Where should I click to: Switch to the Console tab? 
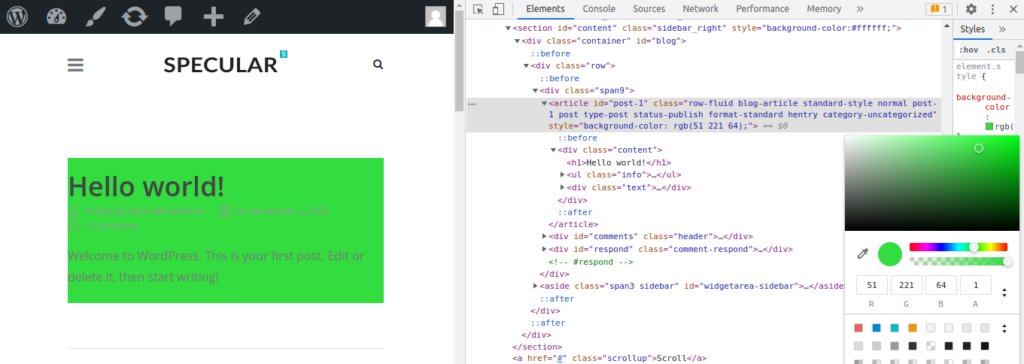tap(599, 9)
